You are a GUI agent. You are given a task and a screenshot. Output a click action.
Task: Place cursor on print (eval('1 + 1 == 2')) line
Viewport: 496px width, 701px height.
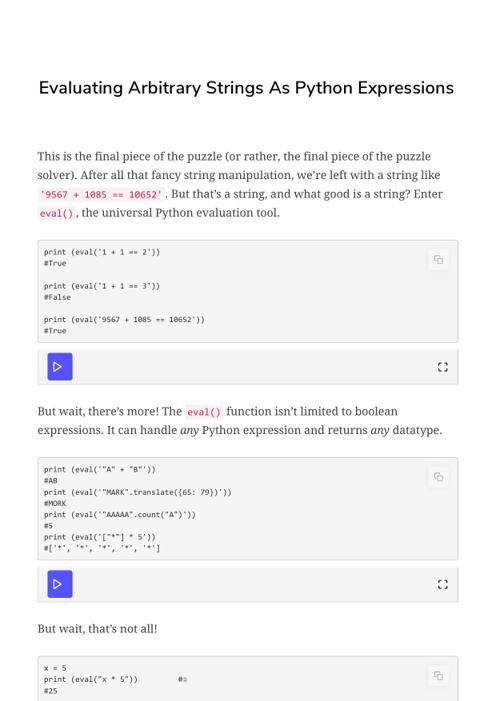click(x=102, y=252)
